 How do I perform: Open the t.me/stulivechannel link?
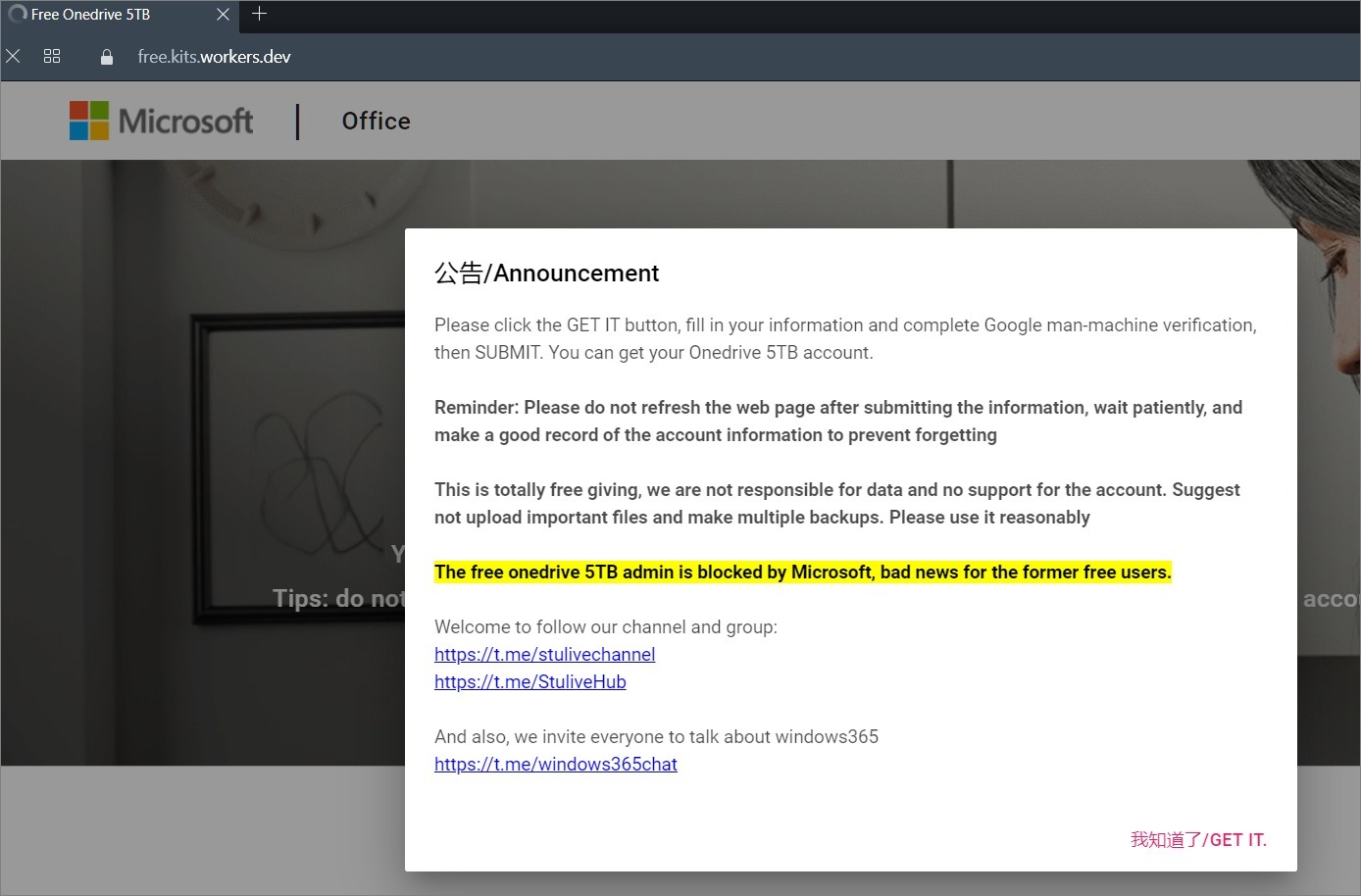(544, 654)
